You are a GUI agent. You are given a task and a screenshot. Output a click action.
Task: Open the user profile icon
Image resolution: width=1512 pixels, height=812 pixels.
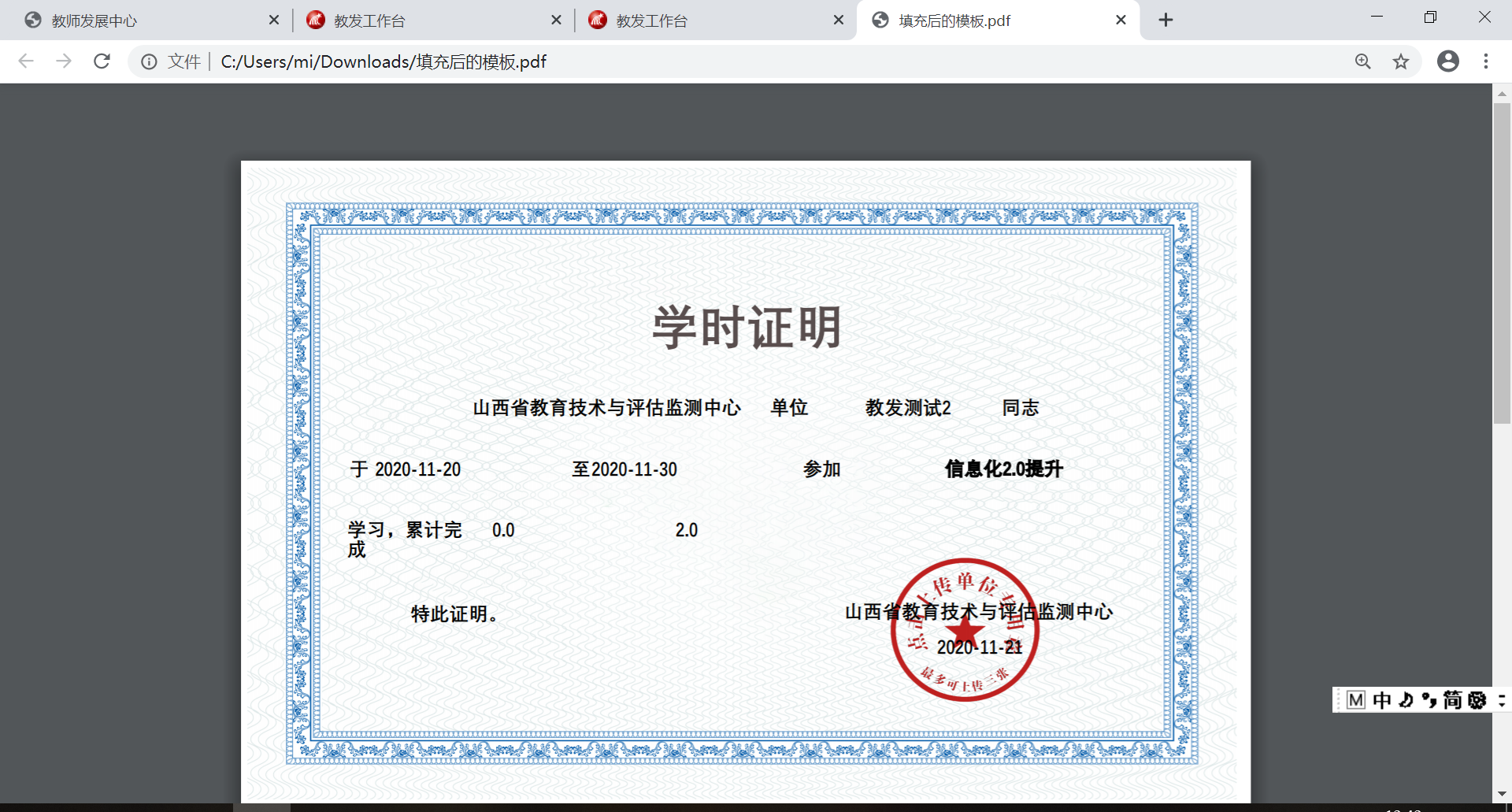pos(1447,61)
